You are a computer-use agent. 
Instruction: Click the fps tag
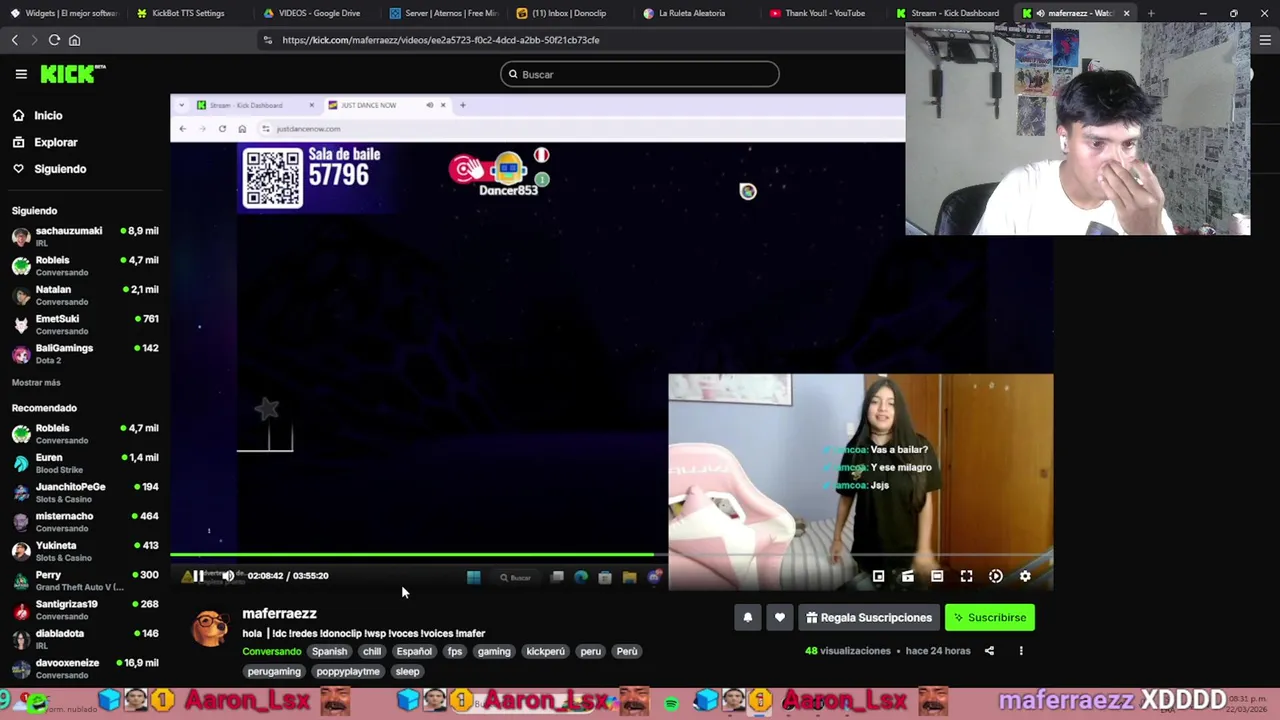[455, 651]
